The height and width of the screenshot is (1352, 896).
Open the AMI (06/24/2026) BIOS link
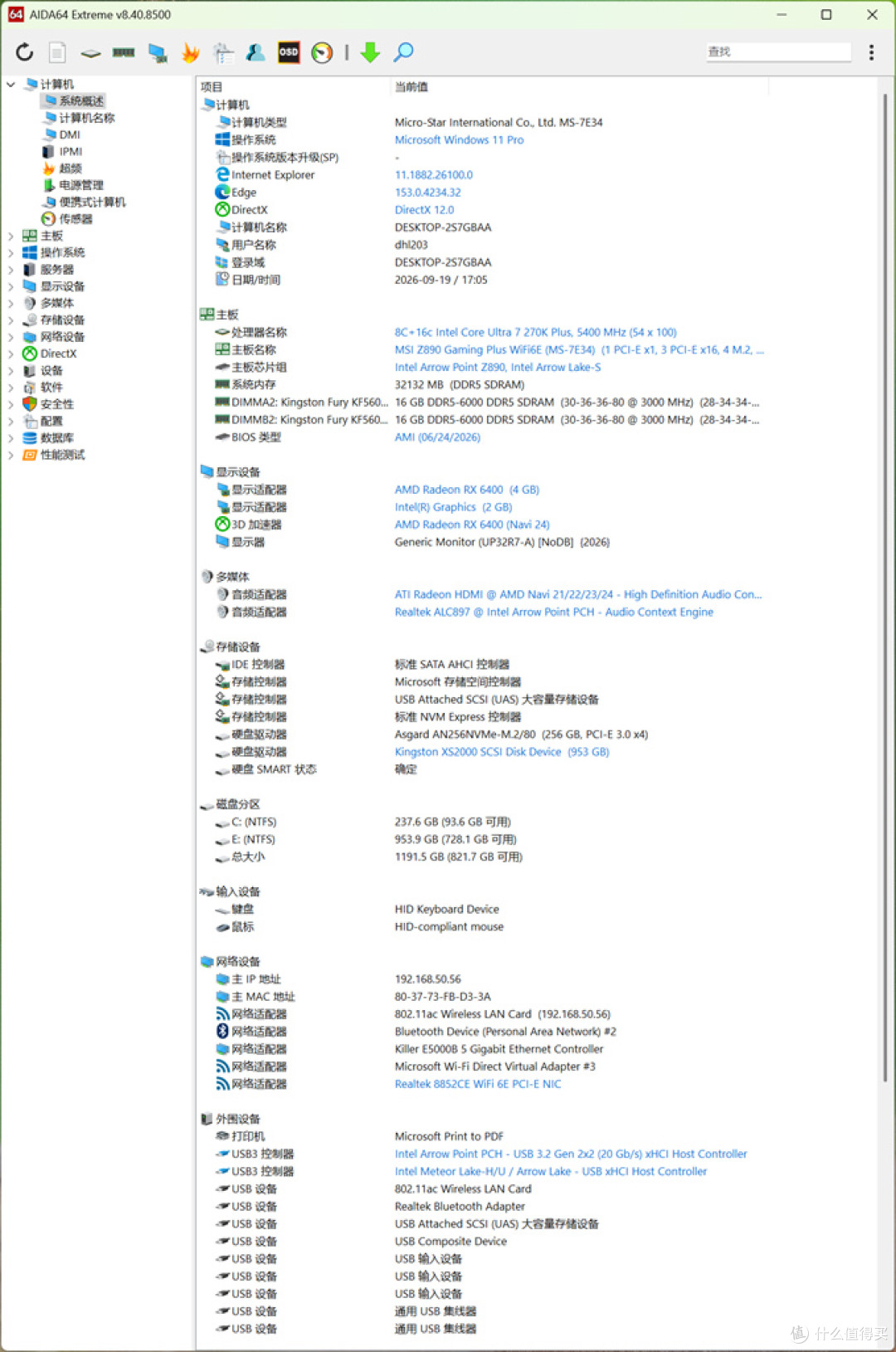coord(437,437)
